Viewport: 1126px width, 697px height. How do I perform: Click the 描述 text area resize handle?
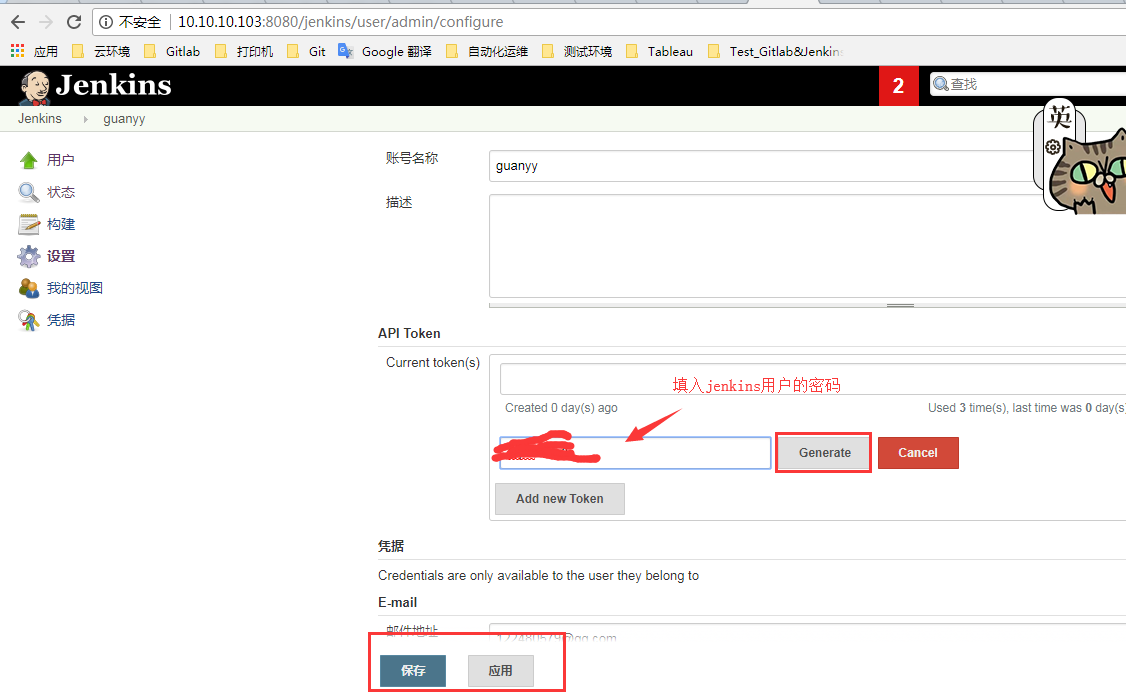click(900, 305)
